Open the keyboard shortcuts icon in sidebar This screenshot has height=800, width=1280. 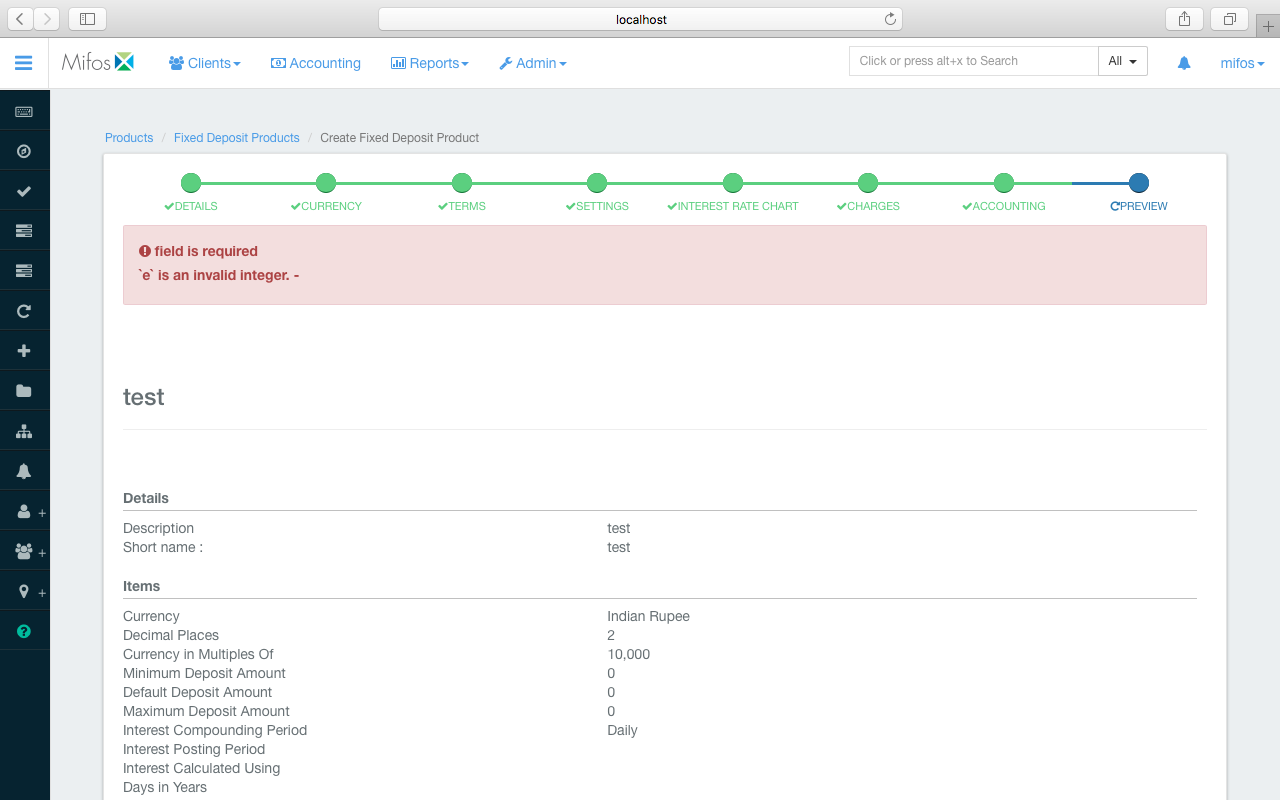[24, 111]
